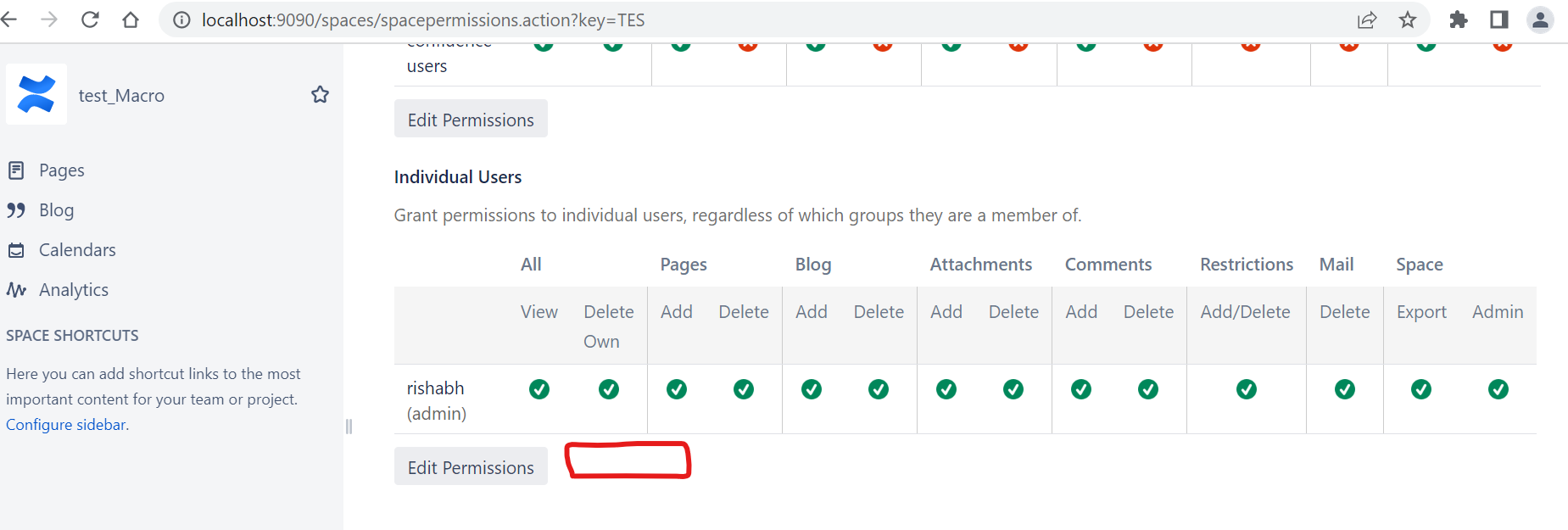1568x530 pixels.
Task: Click the Attachments column header
Action: 980,264
